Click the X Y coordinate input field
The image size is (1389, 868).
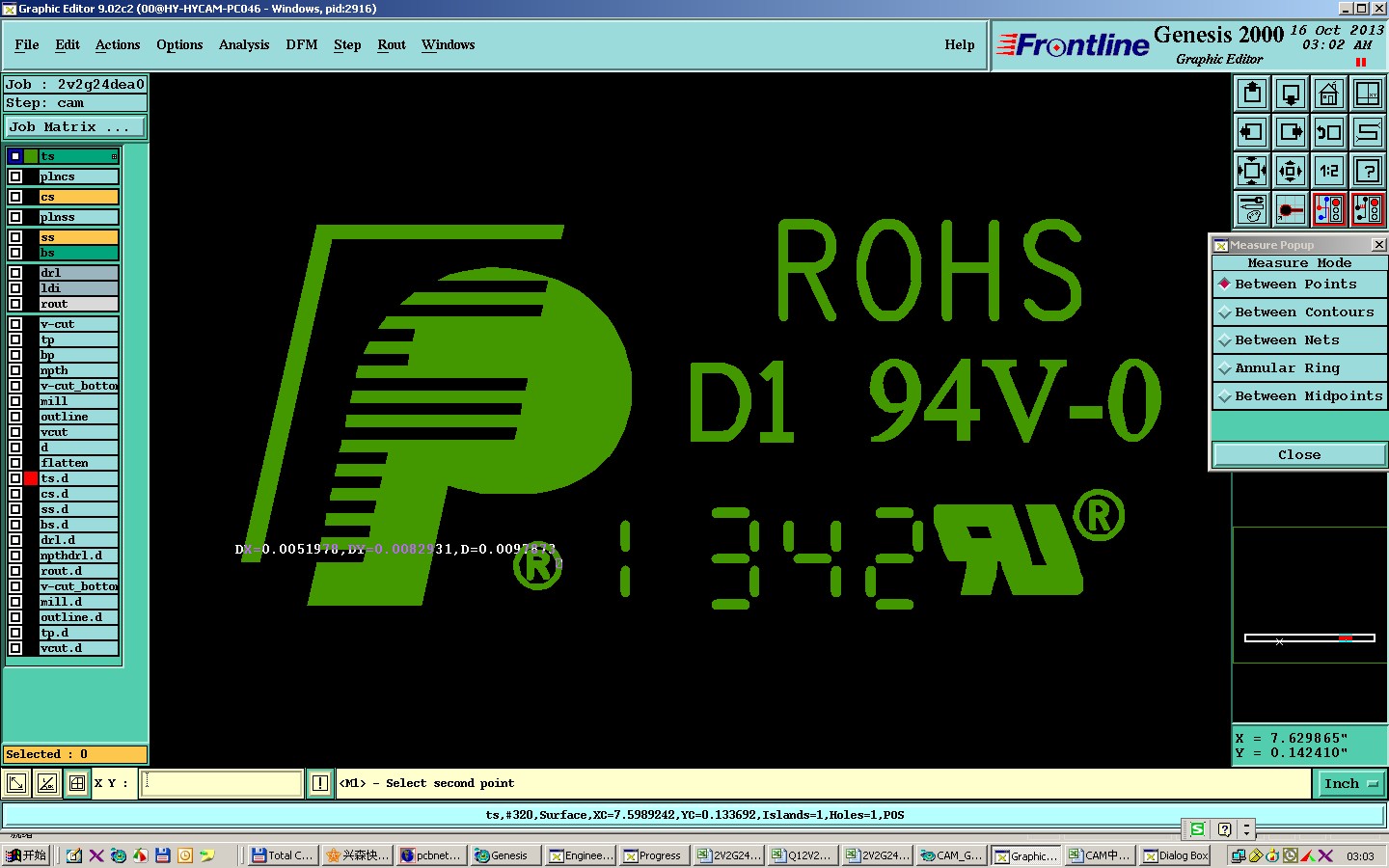[x=223, y=783]
